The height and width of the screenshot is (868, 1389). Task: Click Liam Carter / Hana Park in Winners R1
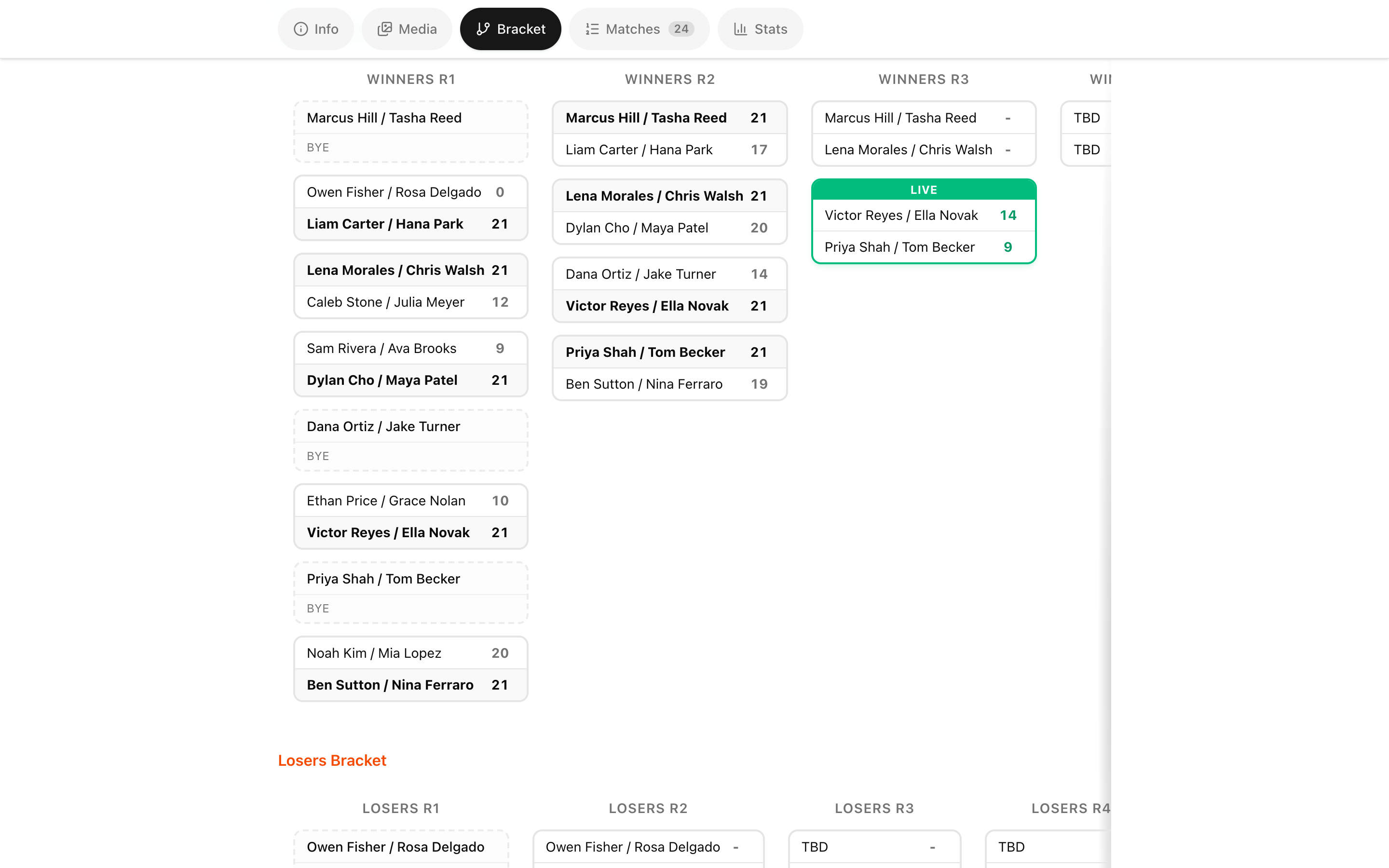point(410,224)
